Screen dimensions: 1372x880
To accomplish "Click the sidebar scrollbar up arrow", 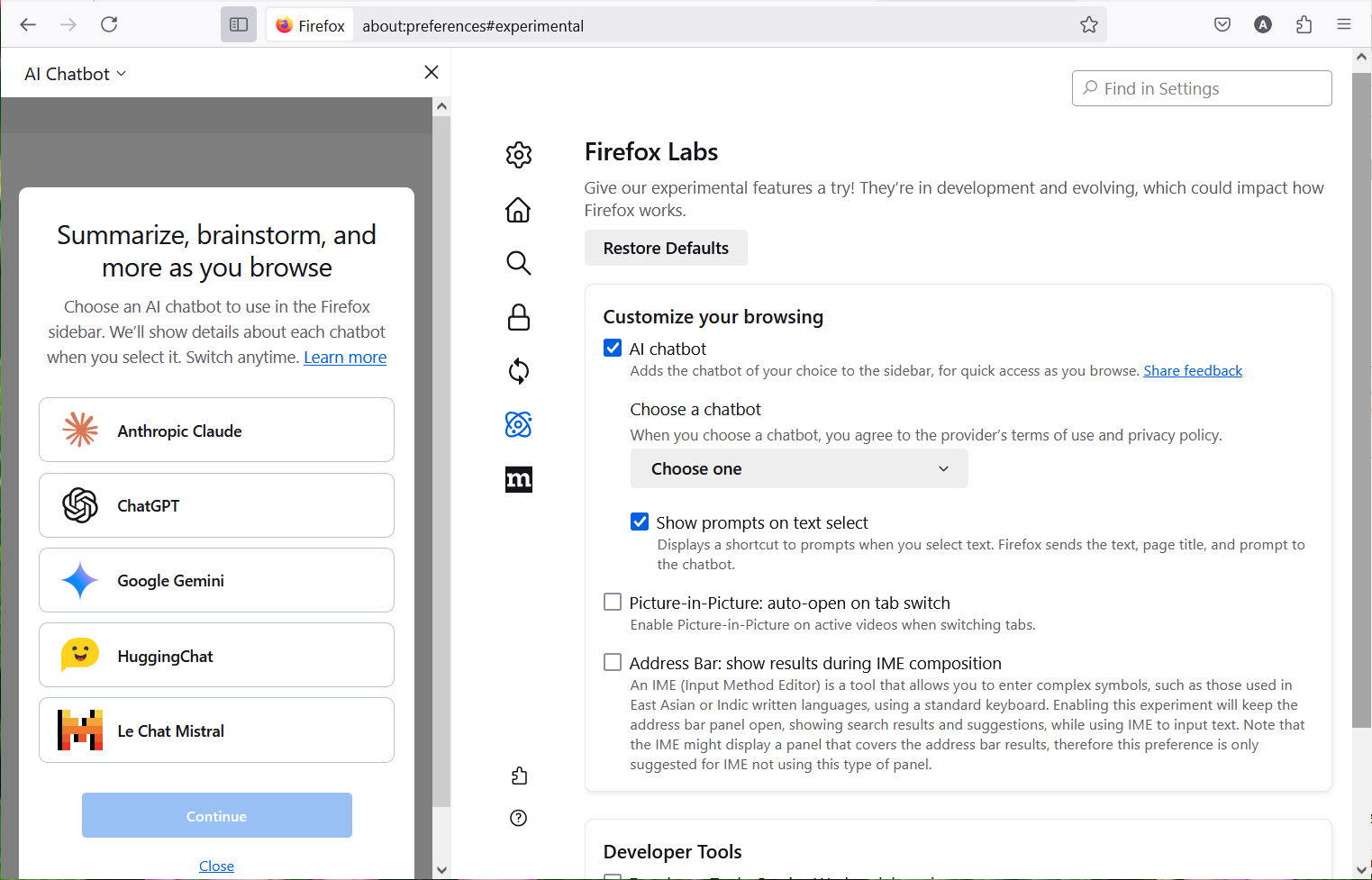I will tap(441, 106).
